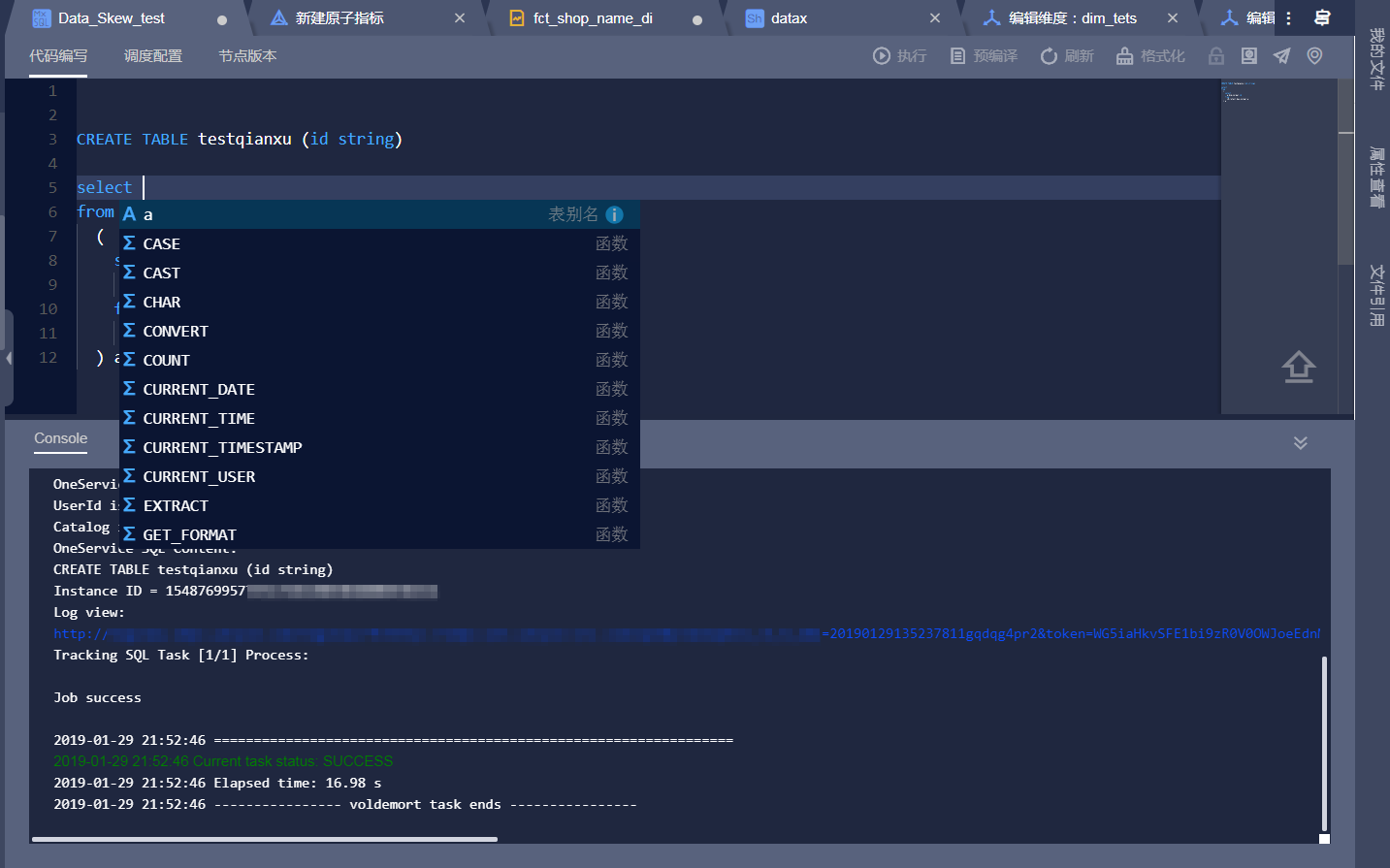Select alias 'a' autocomplete suggestion

tap(379, 214)
